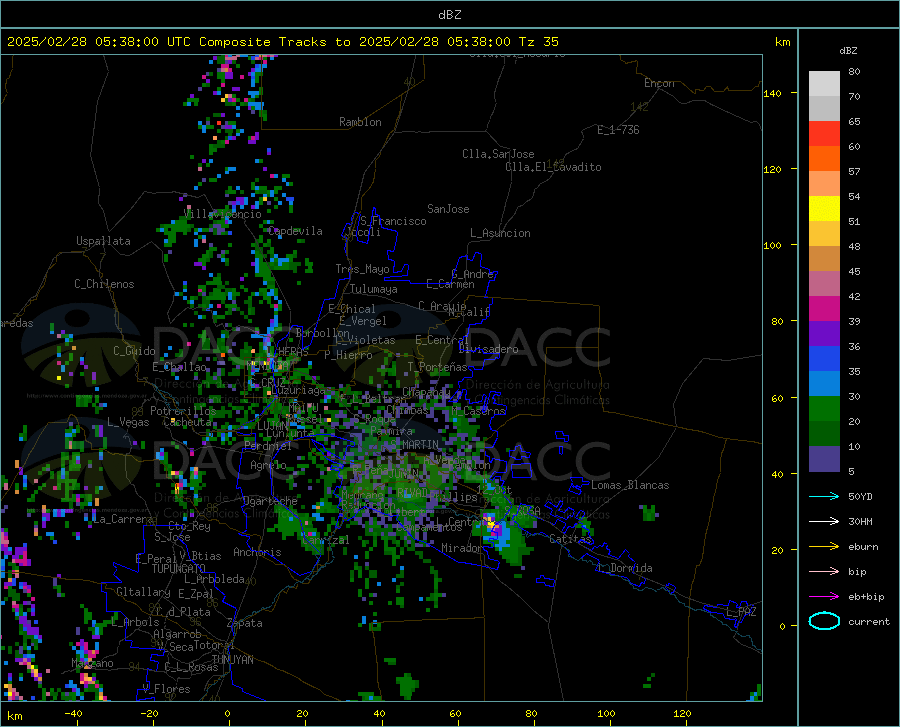Click the dBZ title at top

(449, 15)
